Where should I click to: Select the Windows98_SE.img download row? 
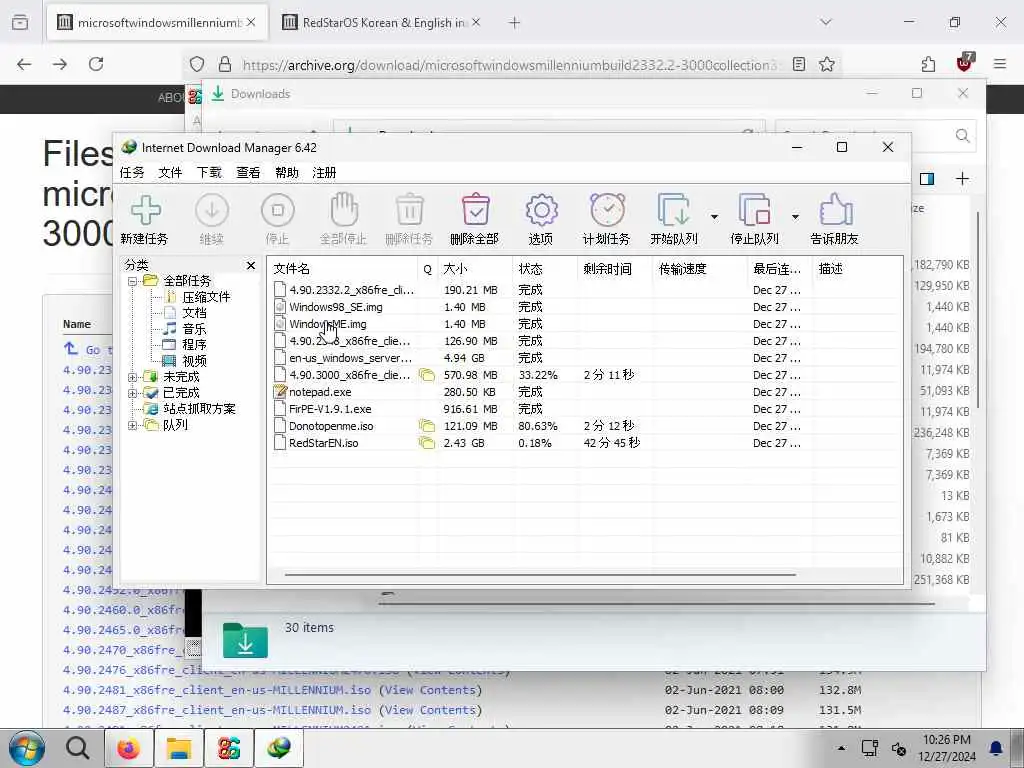(x=585, y=307)
